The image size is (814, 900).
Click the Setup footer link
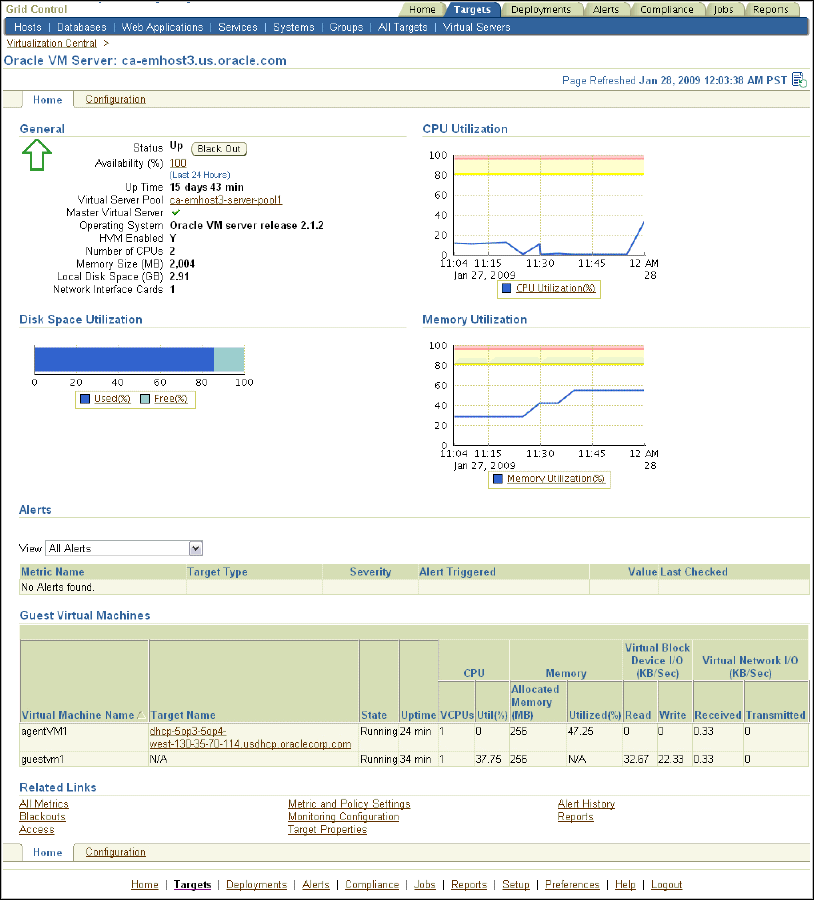515,885
